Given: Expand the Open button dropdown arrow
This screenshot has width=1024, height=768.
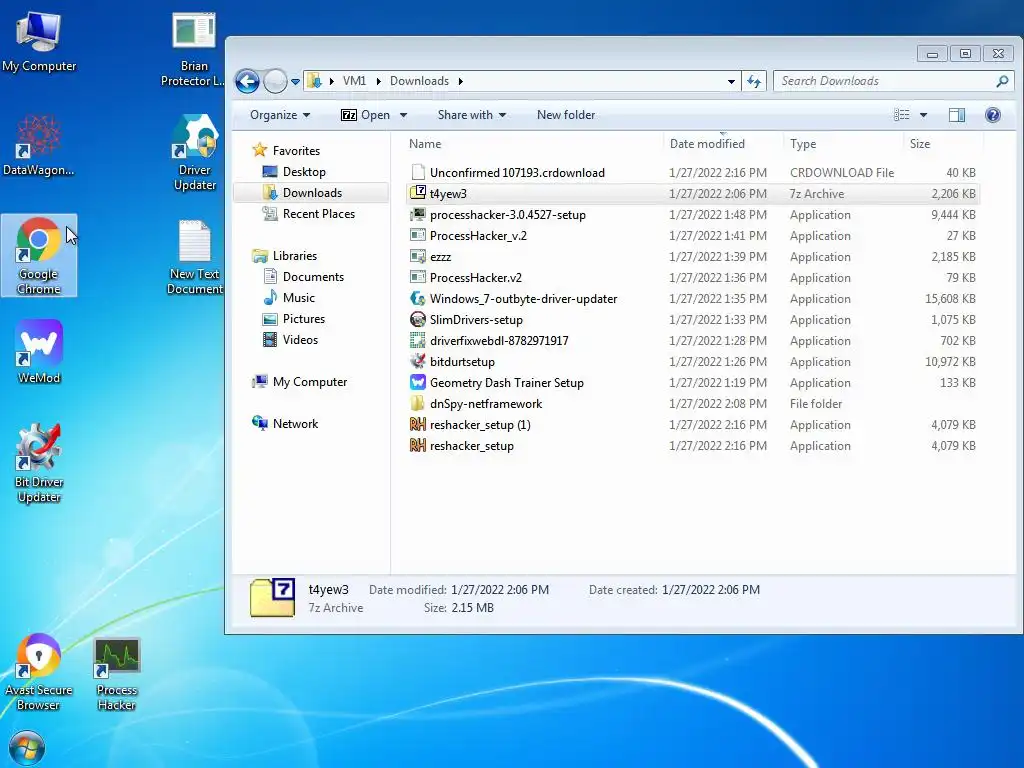Looking at the screenshot, I should pyautogui.click(x=404, y=115).
